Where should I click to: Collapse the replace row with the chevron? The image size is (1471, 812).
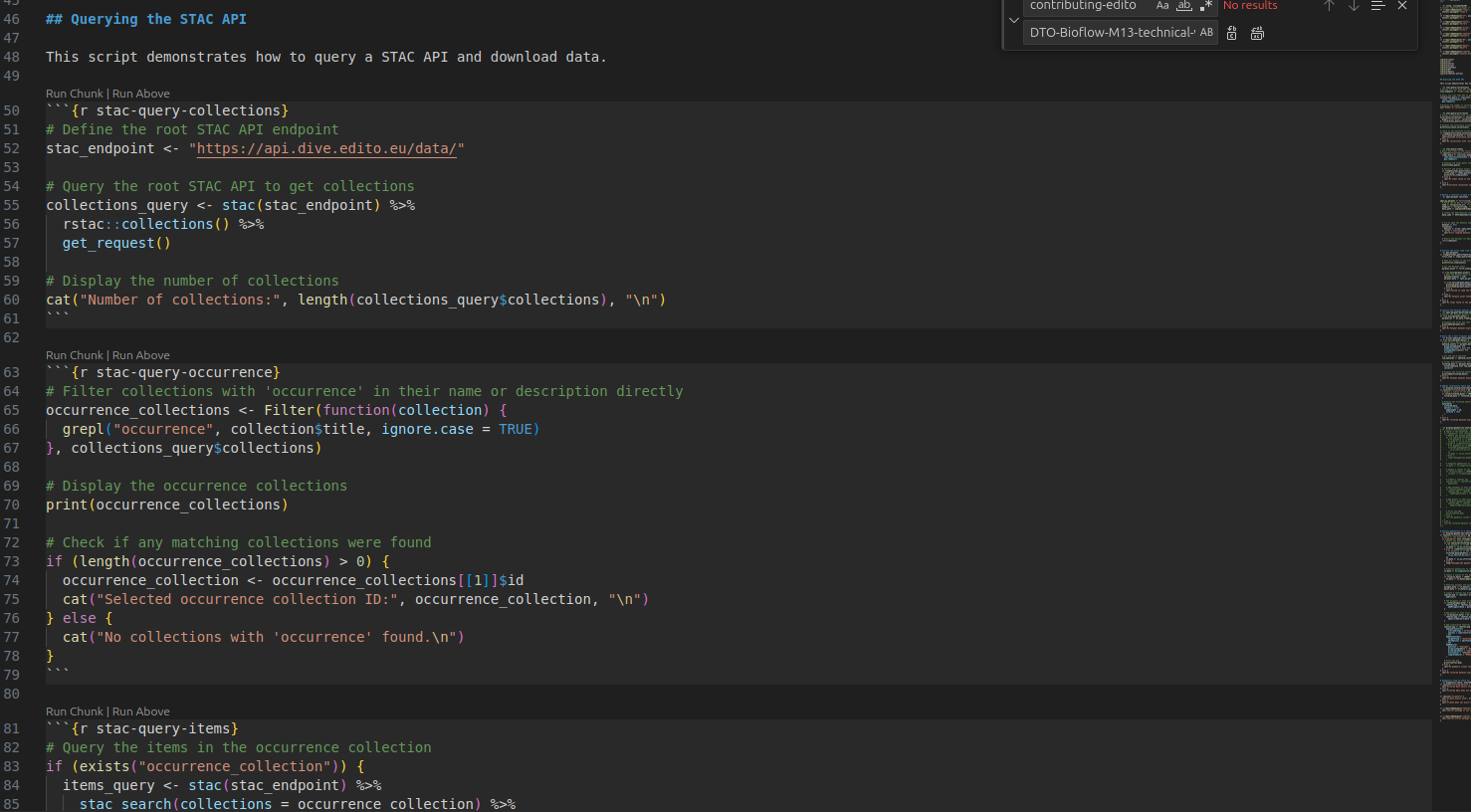[1014, 20]
